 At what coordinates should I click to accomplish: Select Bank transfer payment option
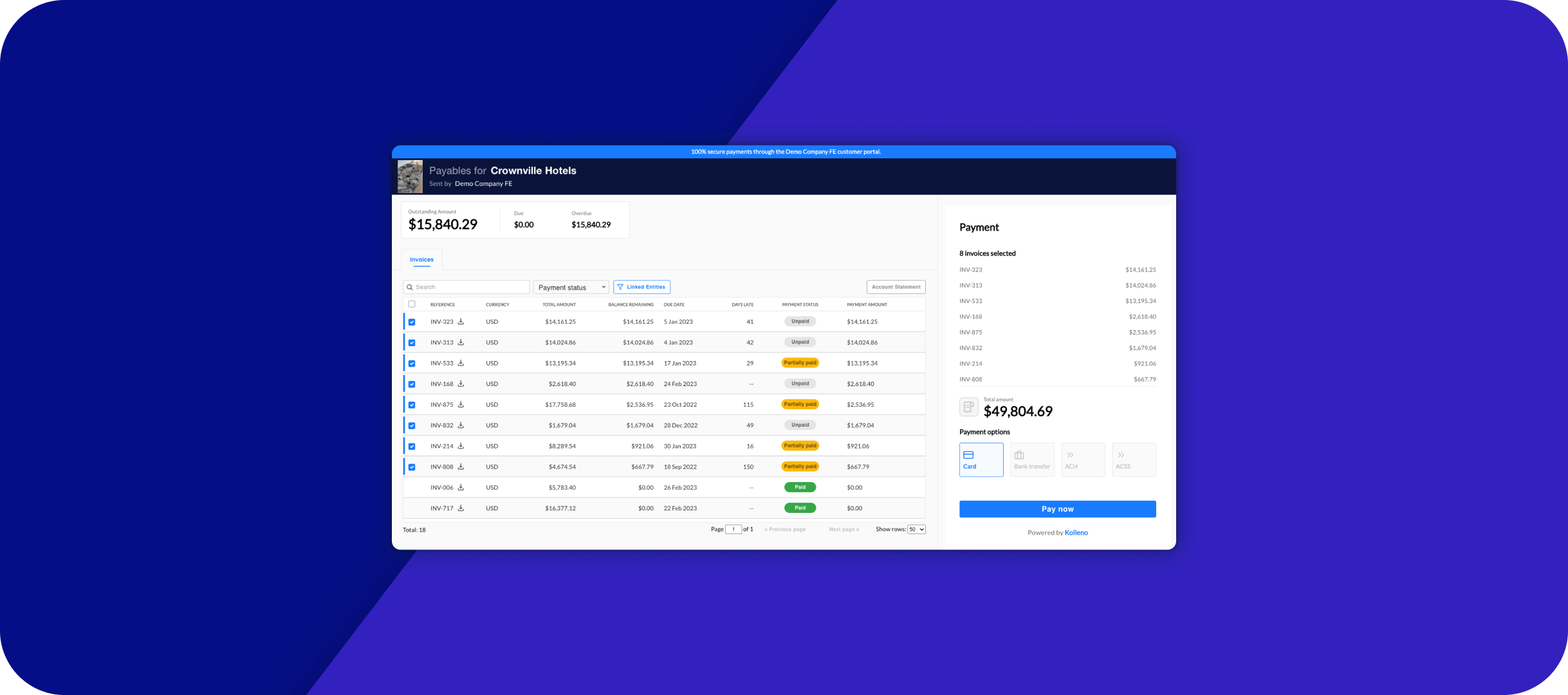point(1031,459)
